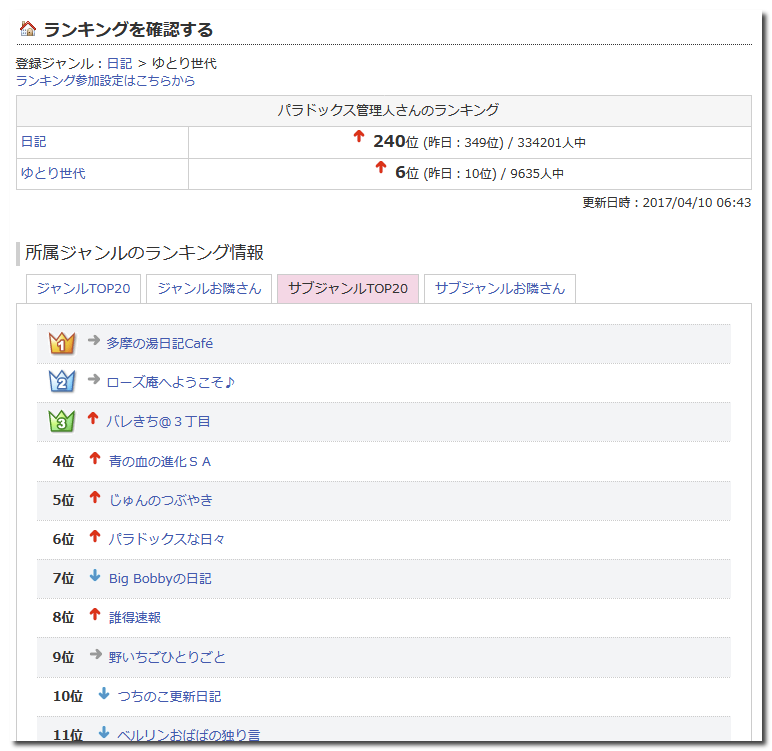Click blue down arrow beside つちのこ更新日記
Viewport: 772px width, 751px height.
click(x=104, y=694)
